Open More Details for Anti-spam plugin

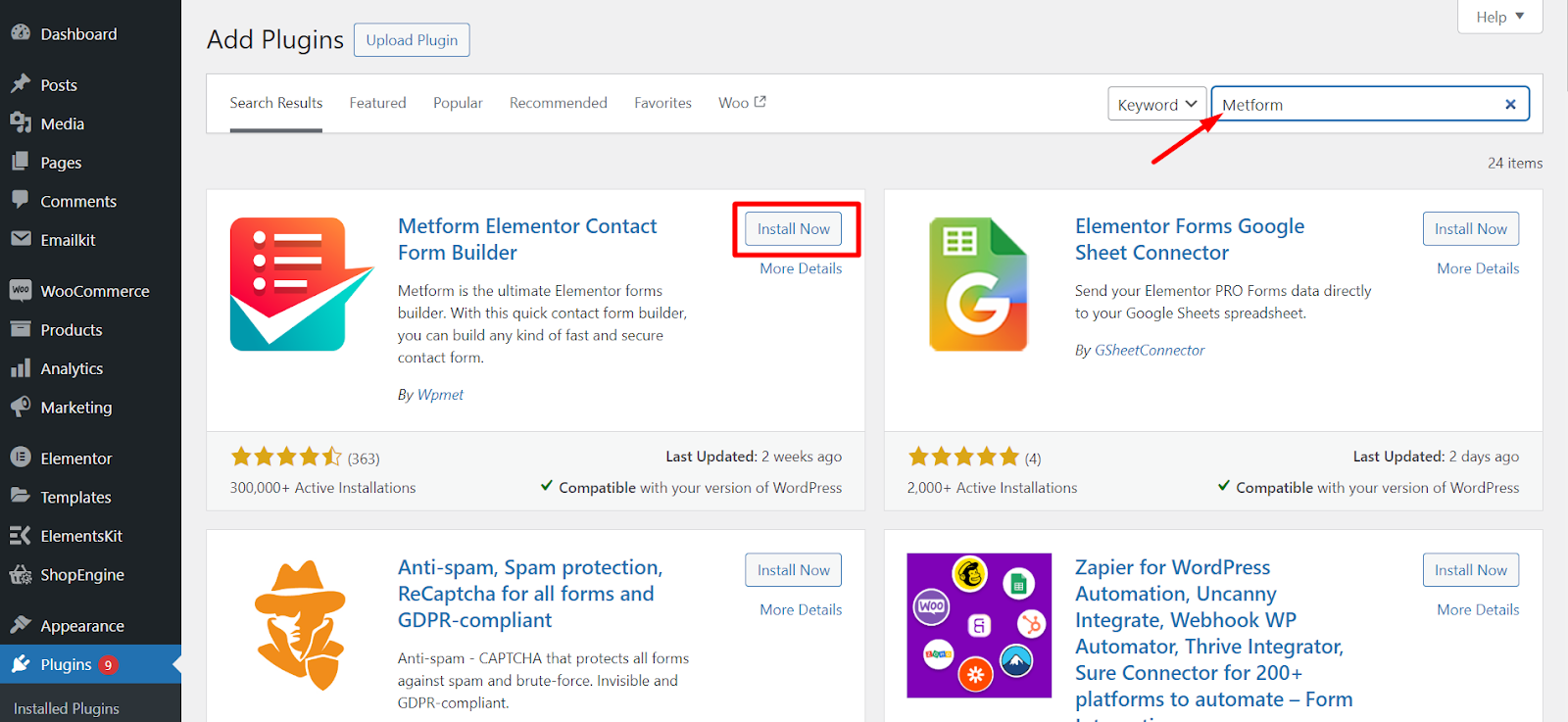(801, 609)
